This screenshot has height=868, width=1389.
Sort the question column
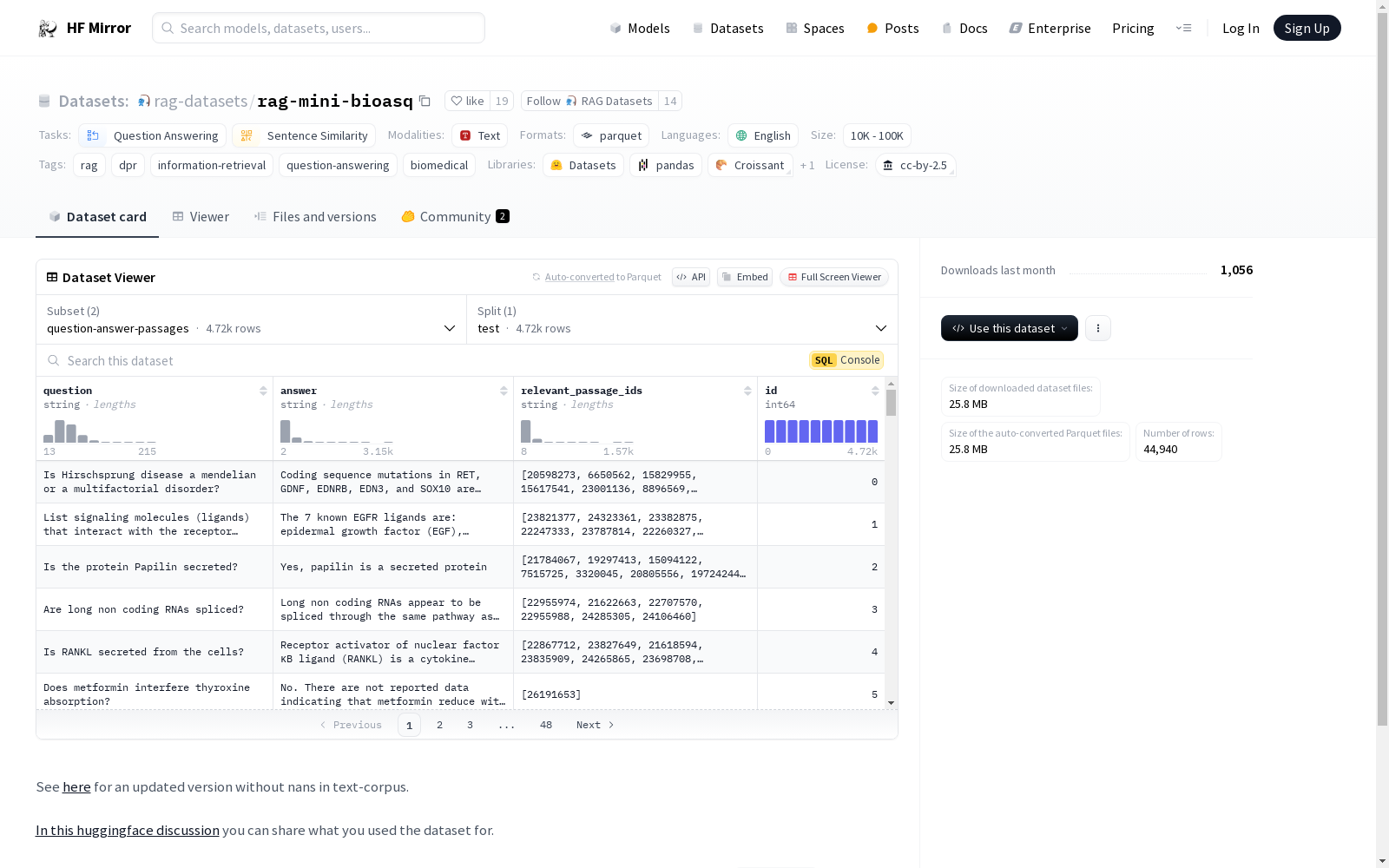(263, 391)
